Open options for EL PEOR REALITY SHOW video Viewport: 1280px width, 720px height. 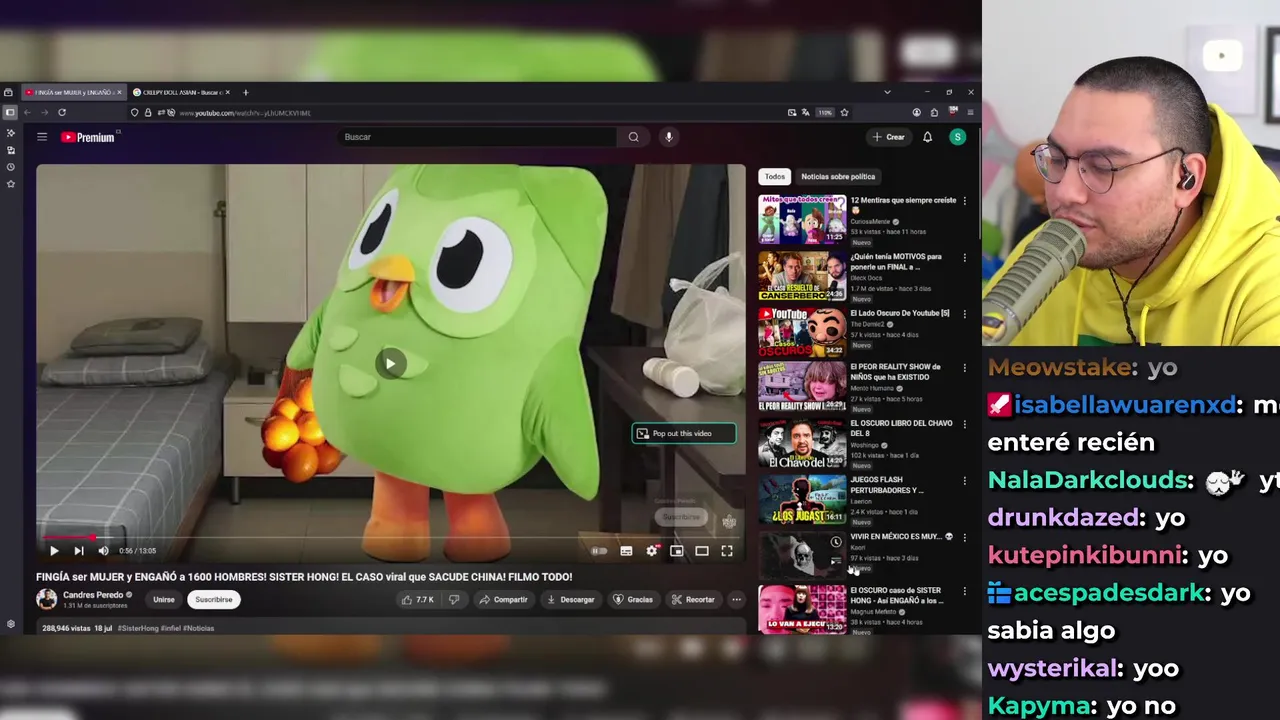[x=964, y=368]
